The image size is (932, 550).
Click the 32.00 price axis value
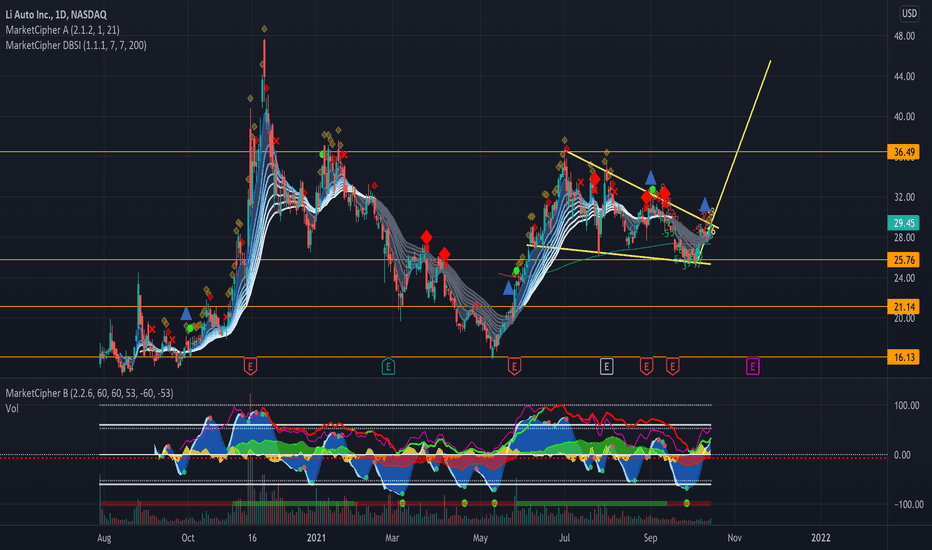click(904, 197)
